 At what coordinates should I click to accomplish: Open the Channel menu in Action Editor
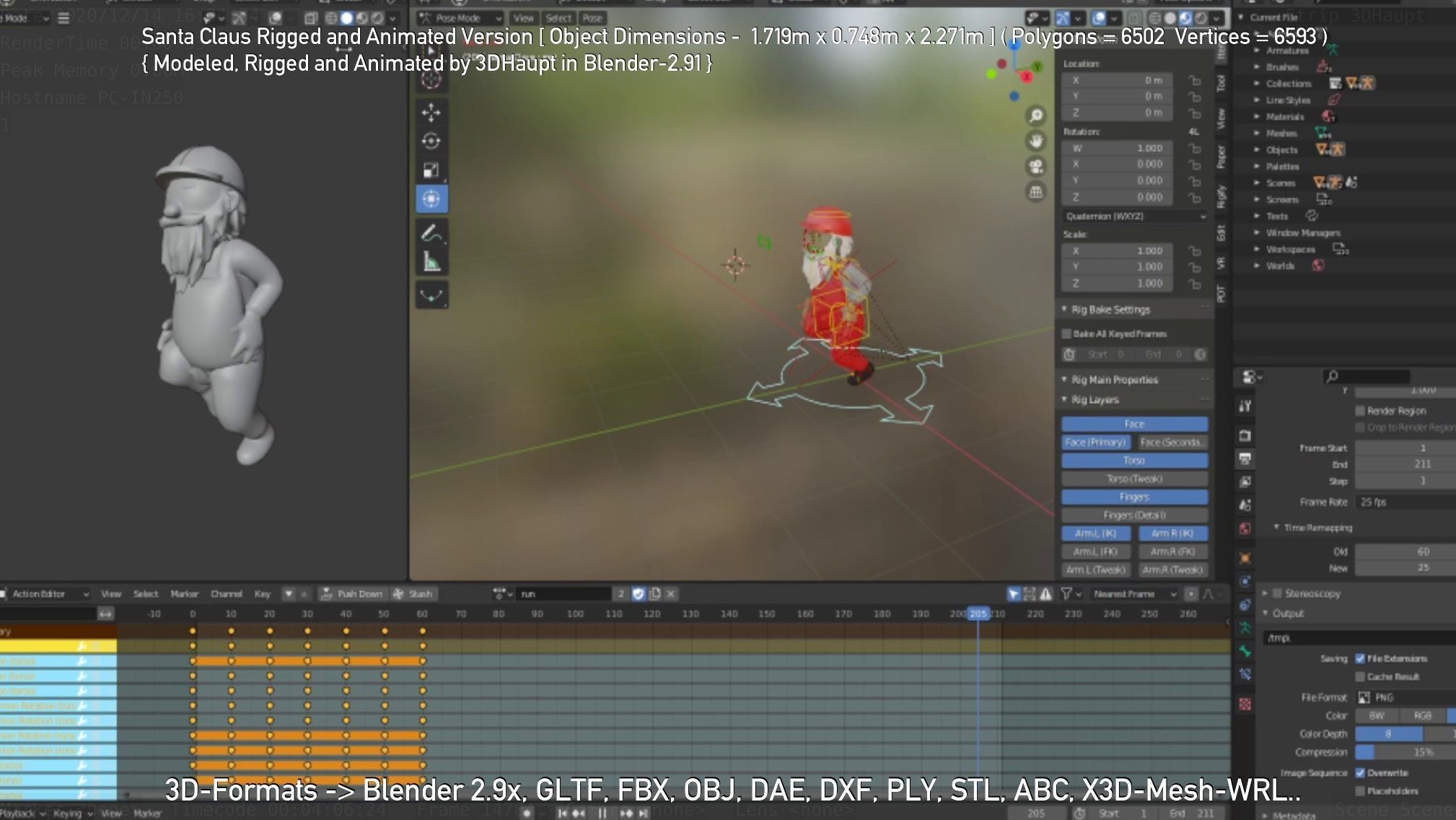(226, 594)
